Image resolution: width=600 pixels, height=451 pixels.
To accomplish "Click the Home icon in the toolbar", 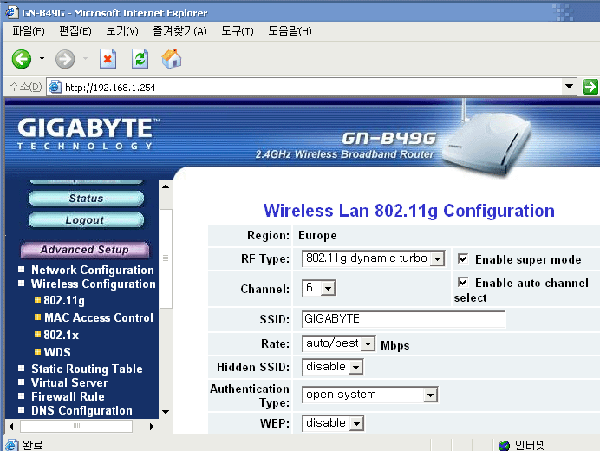I will pyautogui.click(x=171, y=59).
